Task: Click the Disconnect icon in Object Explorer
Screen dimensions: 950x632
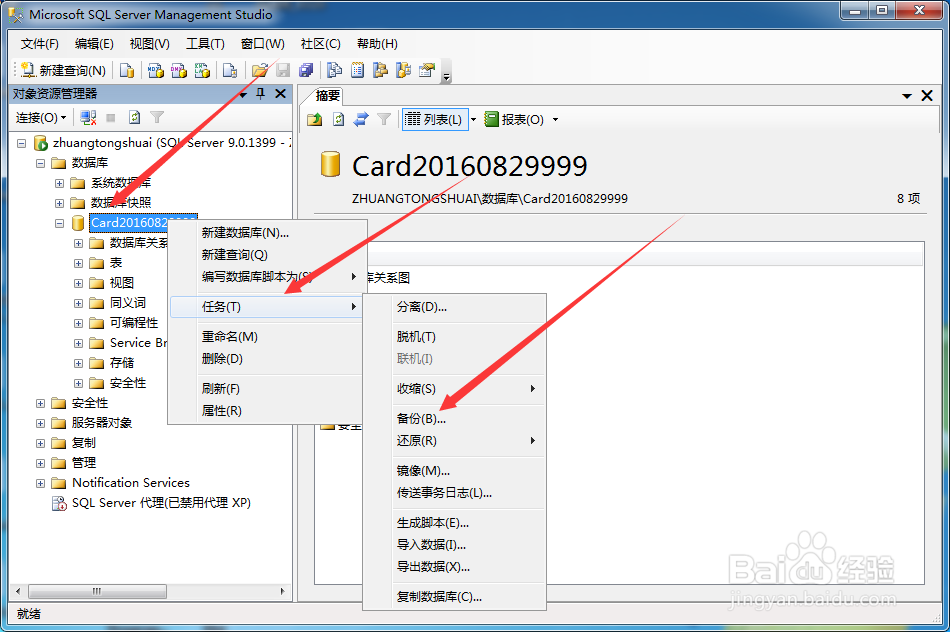Action: click(x=88, y=118)
